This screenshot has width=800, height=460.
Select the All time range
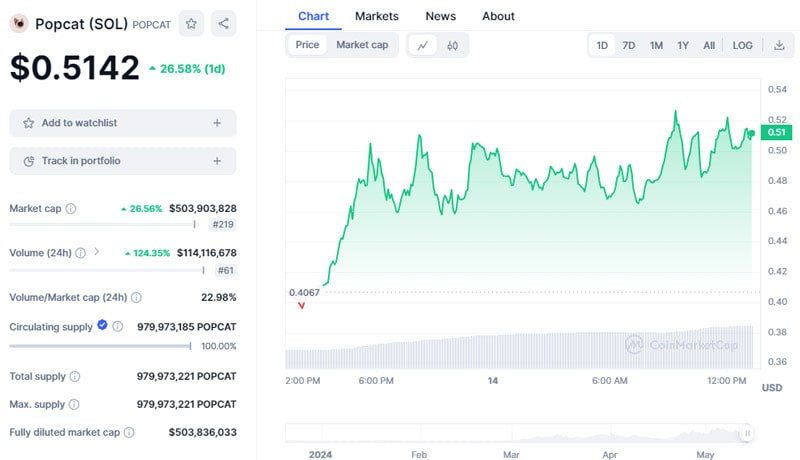tap(709, 45)
